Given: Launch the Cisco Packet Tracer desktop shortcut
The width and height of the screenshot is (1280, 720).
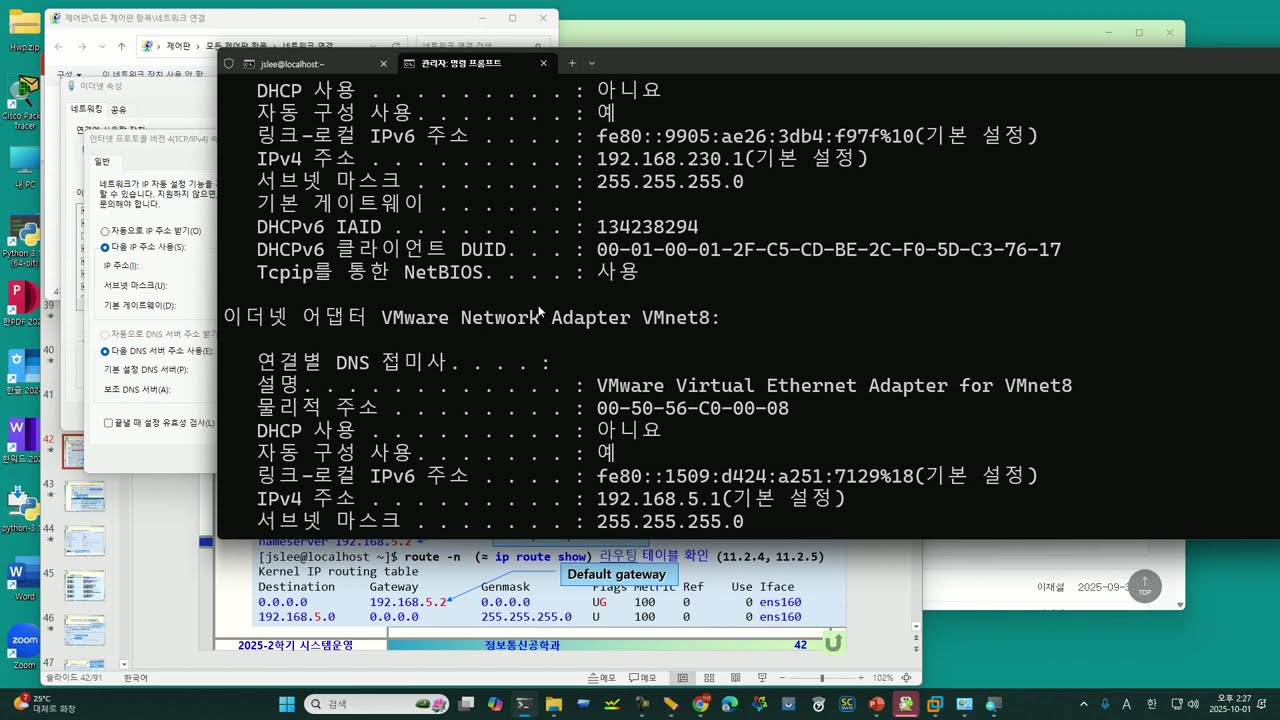Looking at the screenshot, I should pos(24,103).
